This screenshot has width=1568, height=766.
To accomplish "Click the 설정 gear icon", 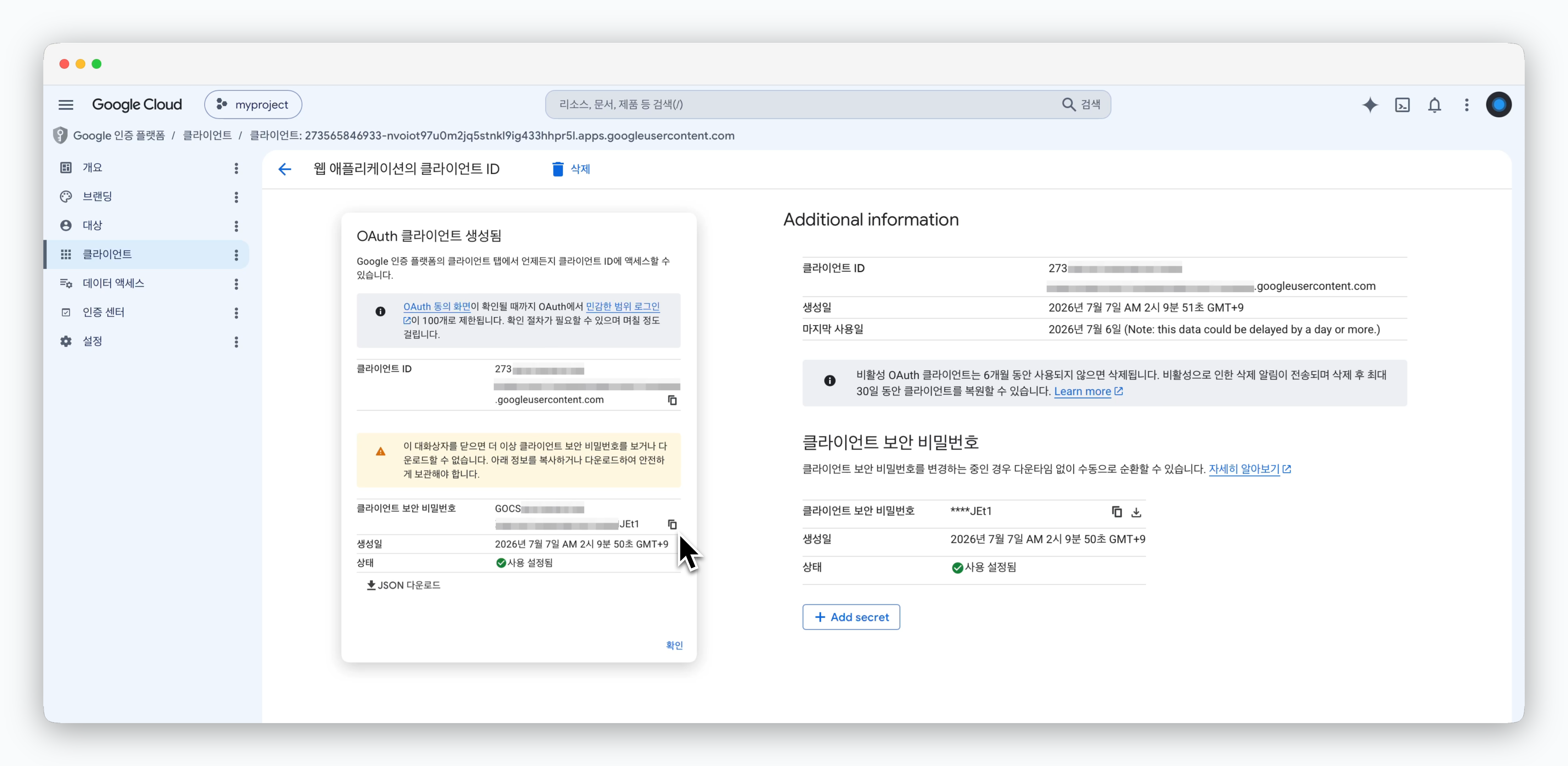I will coord(66,341).
